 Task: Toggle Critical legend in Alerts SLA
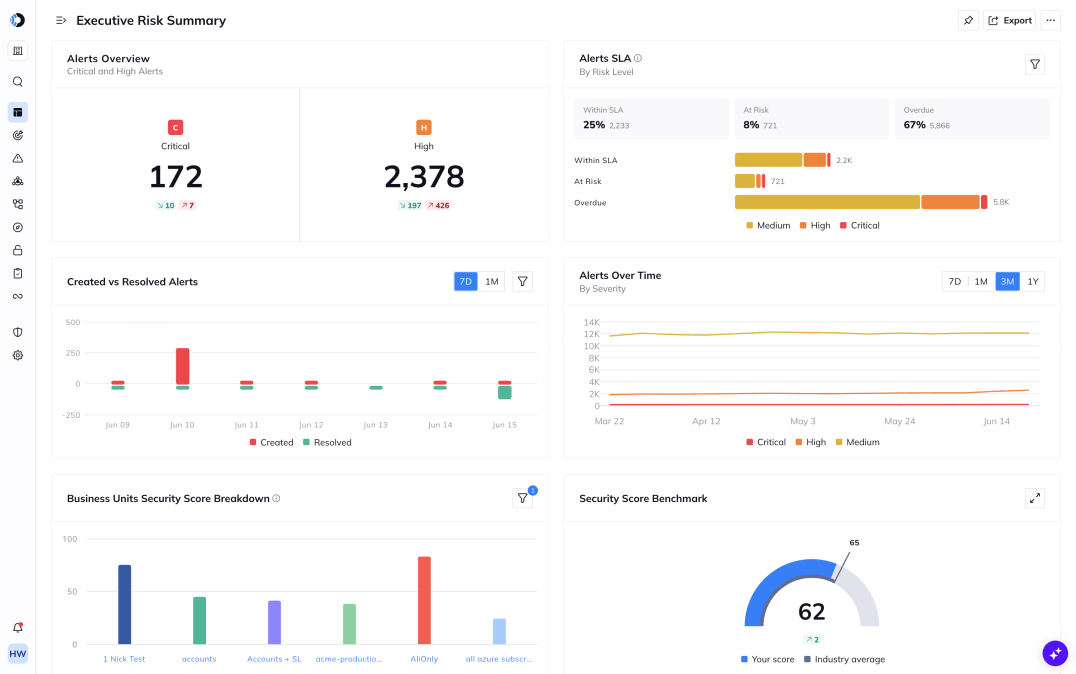point(860,225)
